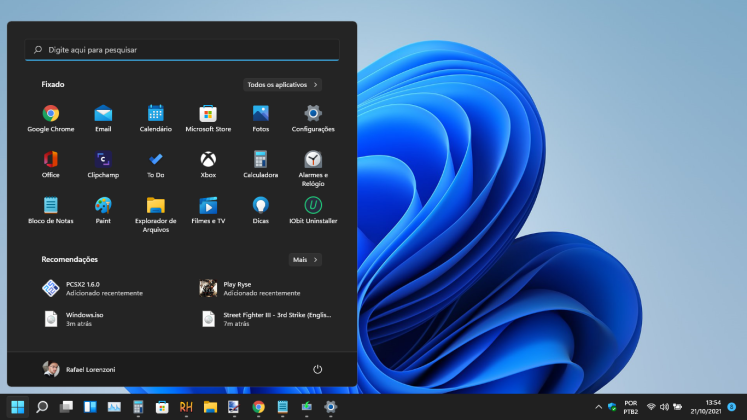Open Settings gear on taskbar
Viewport: 747px width, 420px height.
click(330, 407)
